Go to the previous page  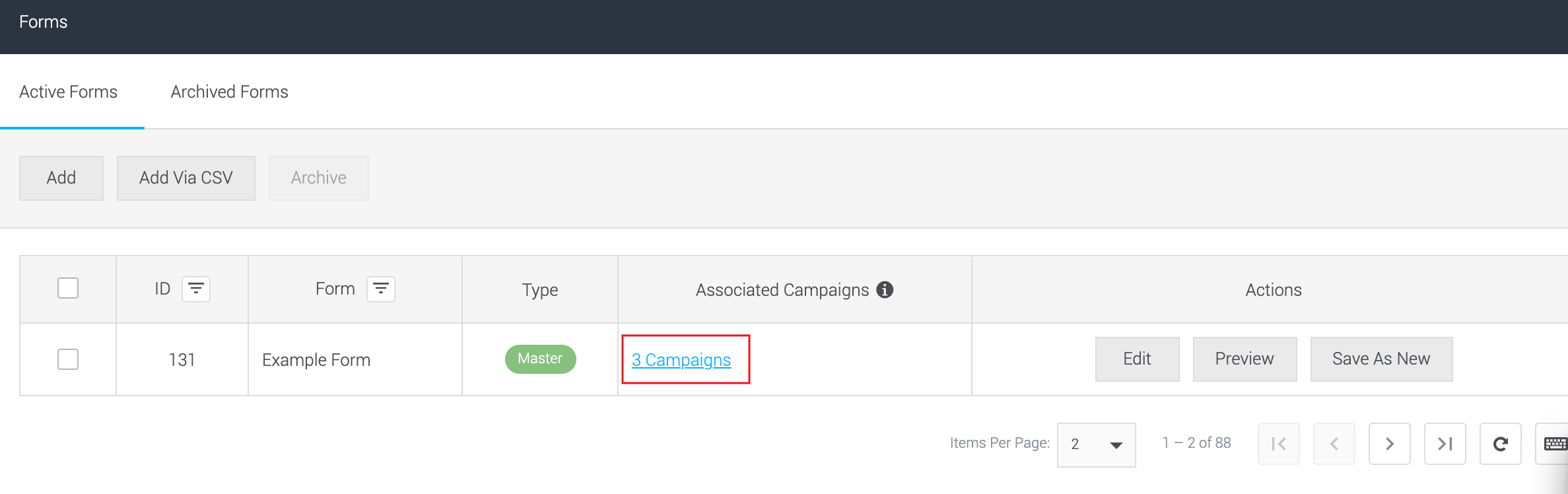coord(1334,444)
